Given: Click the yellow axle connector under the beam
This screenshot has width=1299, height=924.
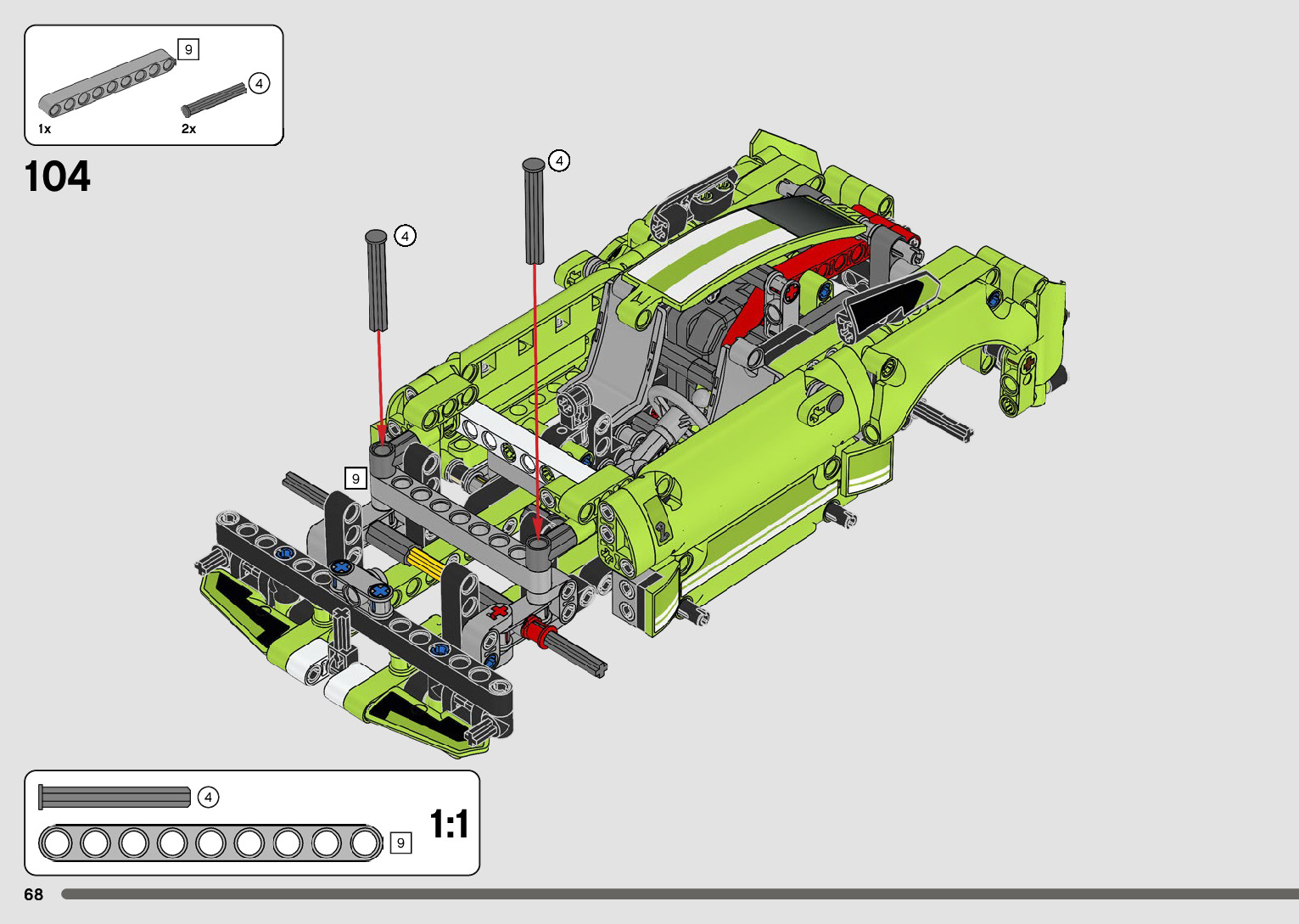Looking at the screenshot, I should [423, 559].
